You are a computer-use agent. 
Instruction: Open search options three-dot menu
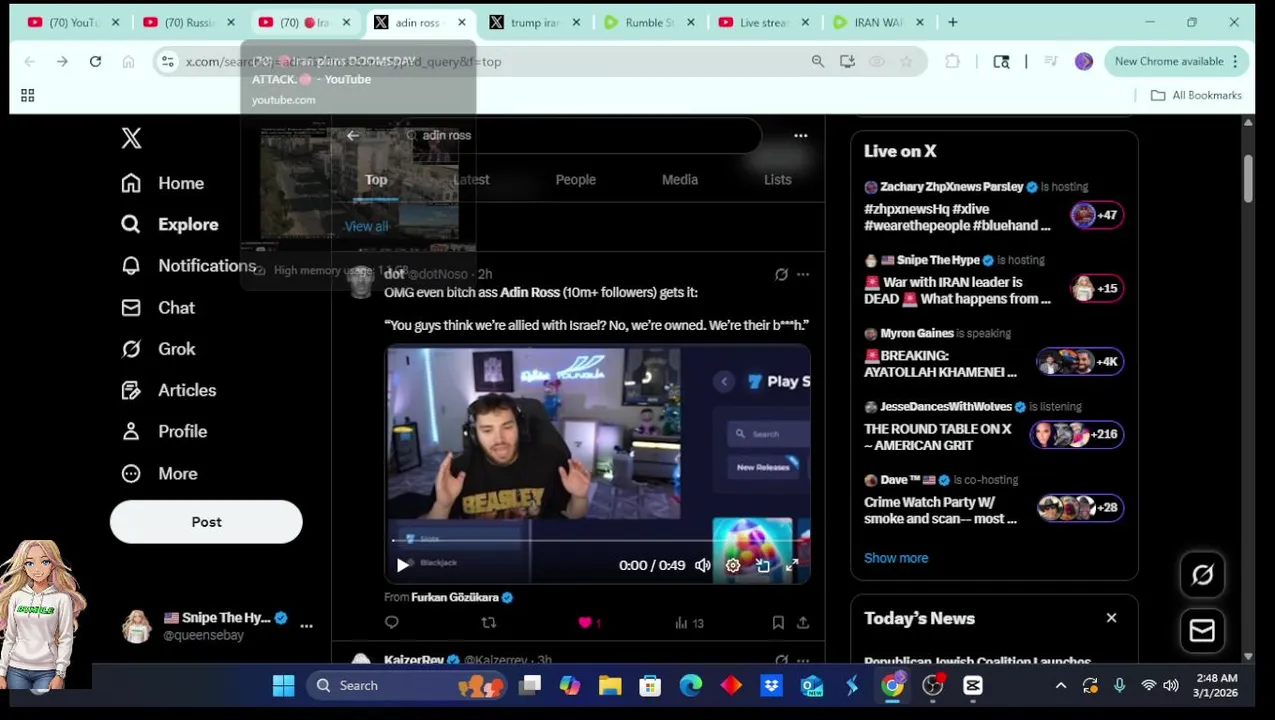click(801, 135)
